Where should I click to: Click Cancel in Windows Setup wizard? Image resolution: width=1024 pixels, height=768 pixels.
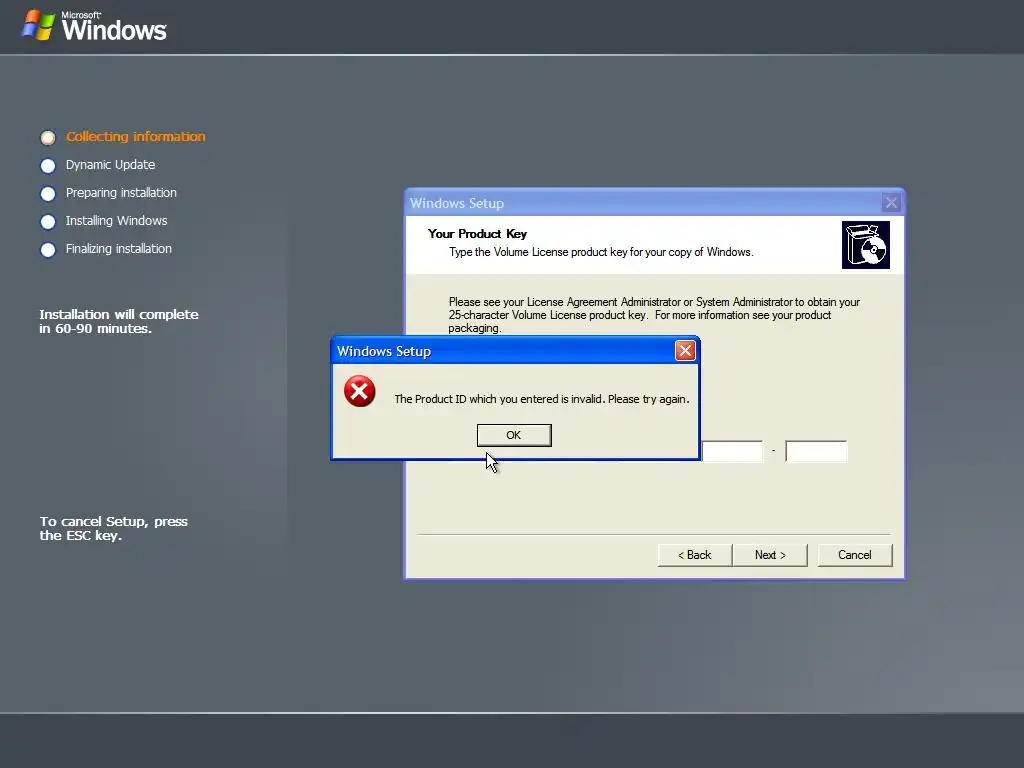point(855,555)
